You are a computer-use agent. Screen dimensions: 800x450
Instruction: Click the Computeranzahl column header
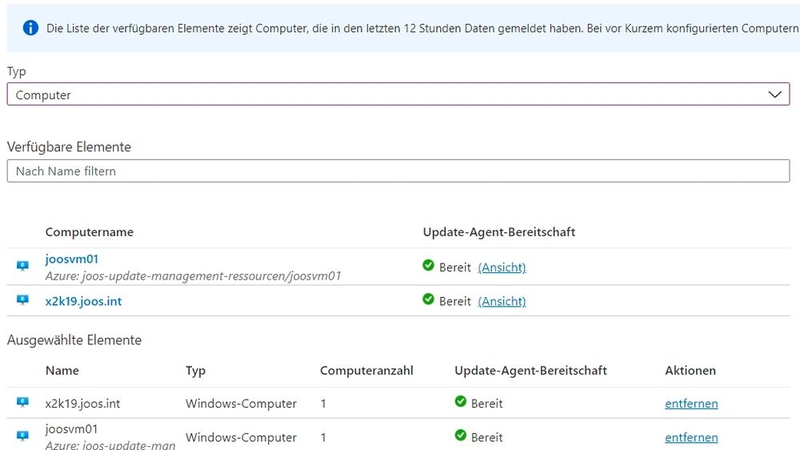point(365,371)
